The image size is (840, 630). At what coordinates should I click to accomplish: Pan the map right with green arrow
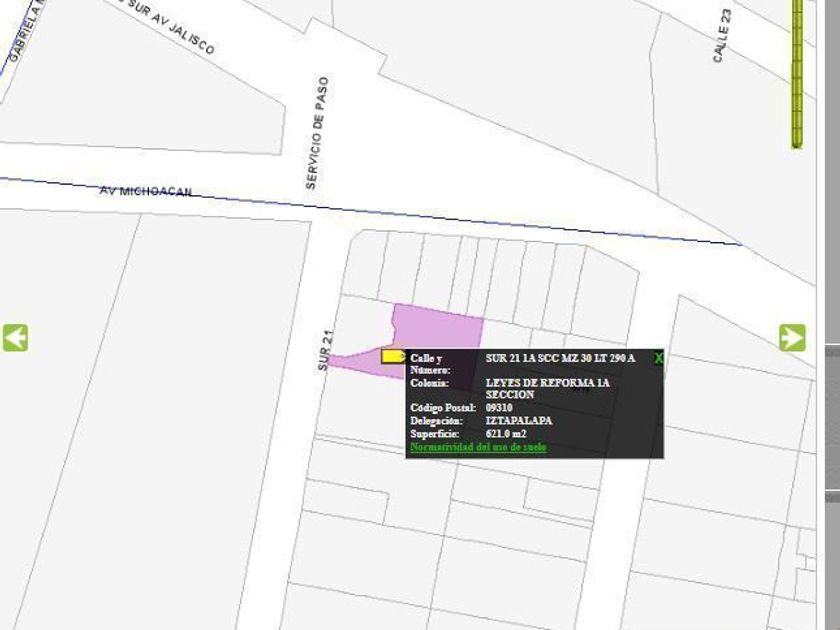point(792,338)
